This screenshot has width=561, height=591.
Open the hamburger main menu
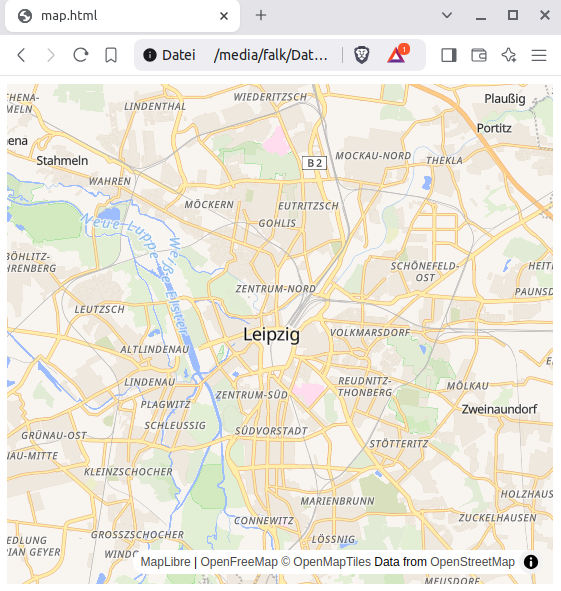(x=539, y=55)
